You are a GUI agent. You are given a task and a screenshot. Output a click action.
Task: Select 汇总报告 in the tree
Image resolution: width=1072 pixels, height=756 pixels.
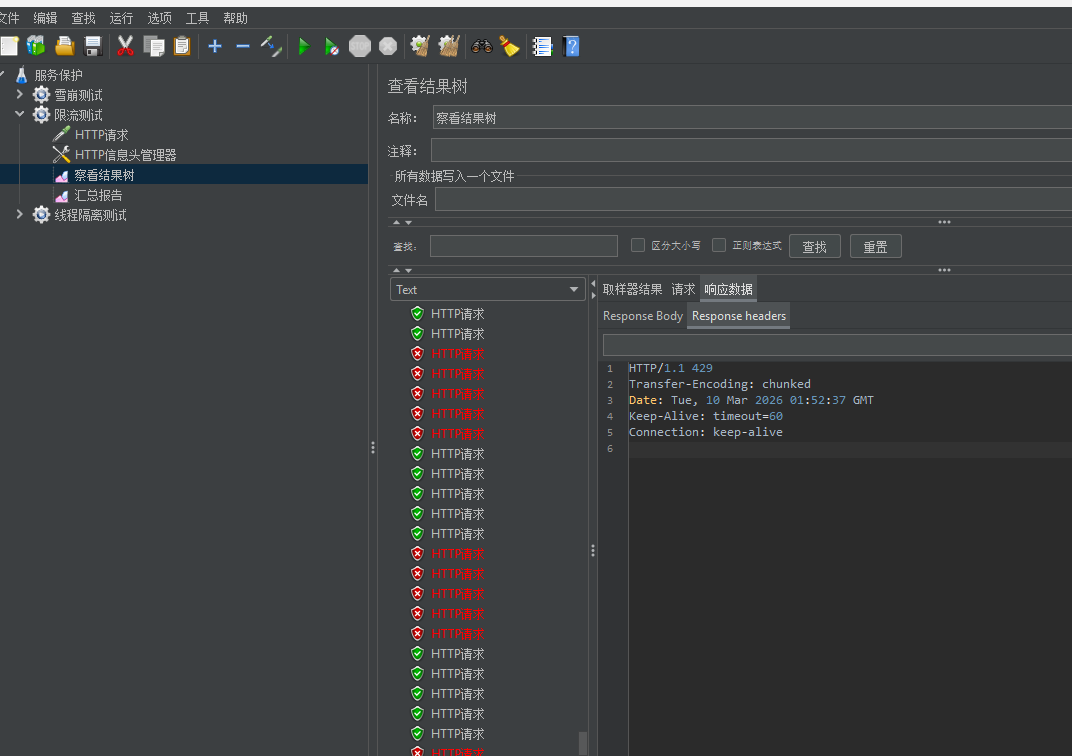(98, 195)
